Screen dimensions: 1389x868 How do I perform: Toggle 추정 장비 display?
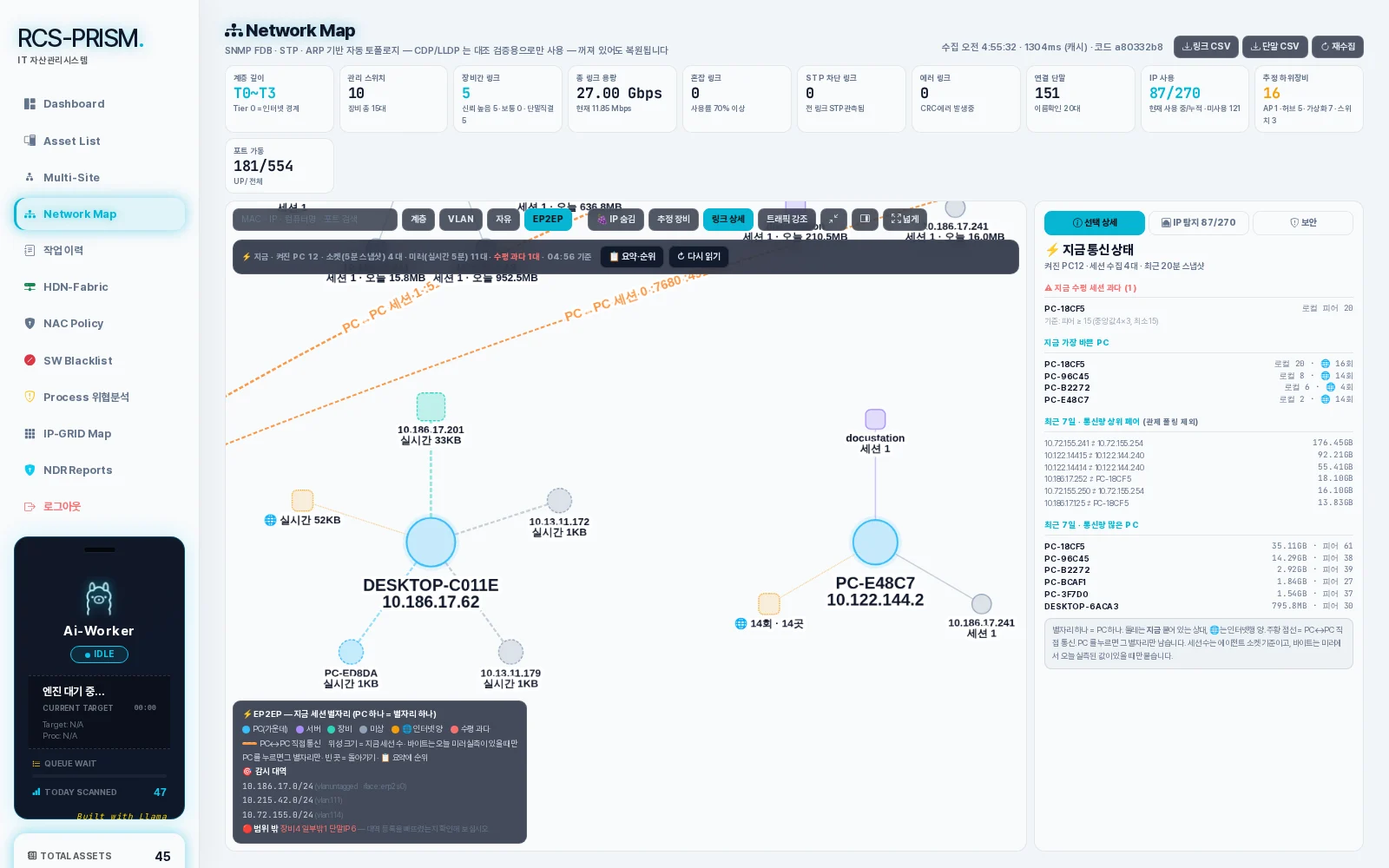[674, 220]
